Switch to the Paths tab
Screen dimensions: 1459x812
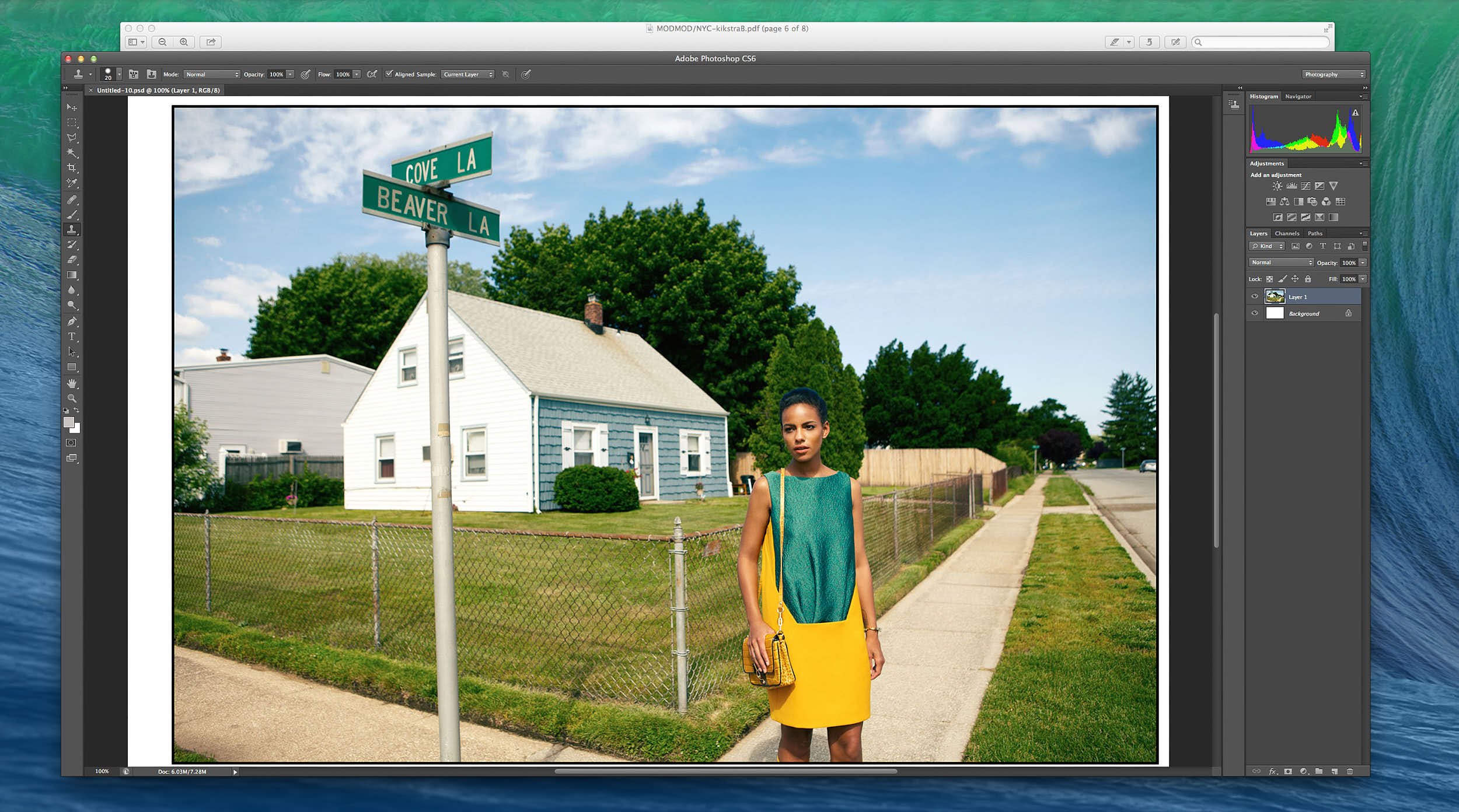1315,233
